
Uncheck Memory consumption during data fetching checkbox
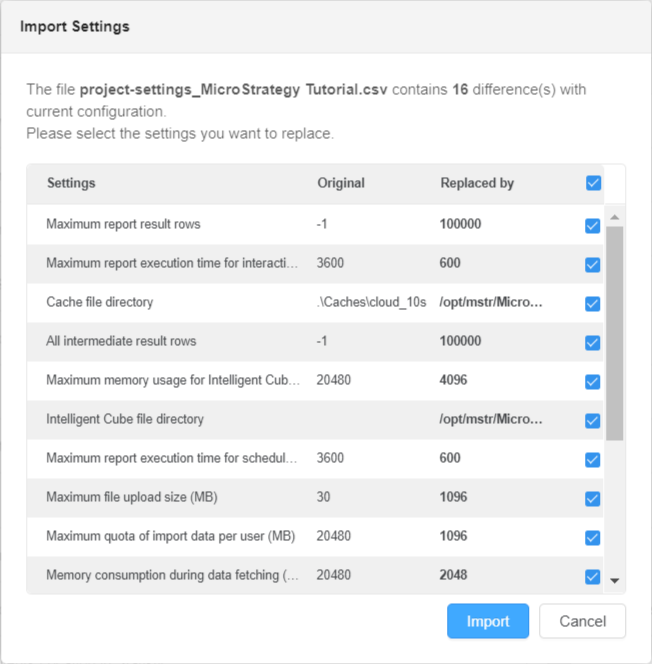[592, 576]
